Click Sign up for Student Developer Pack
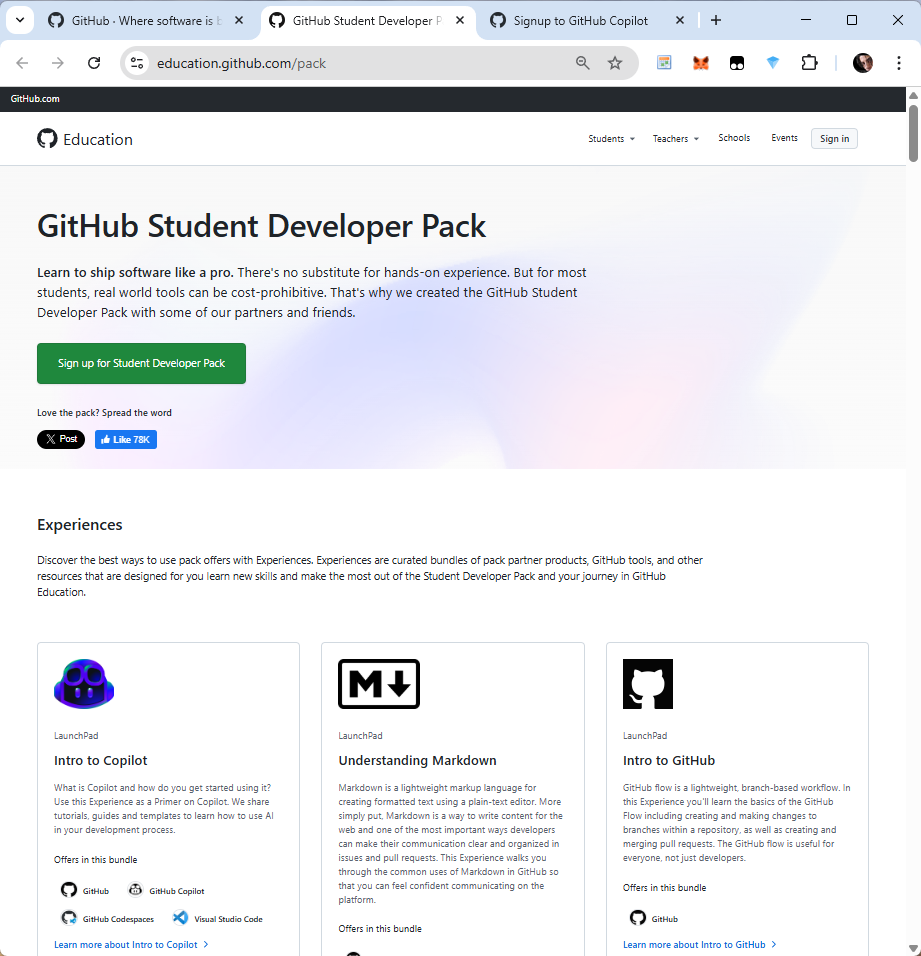The width and height of the screenshot is (921, 956). (141, 364)
